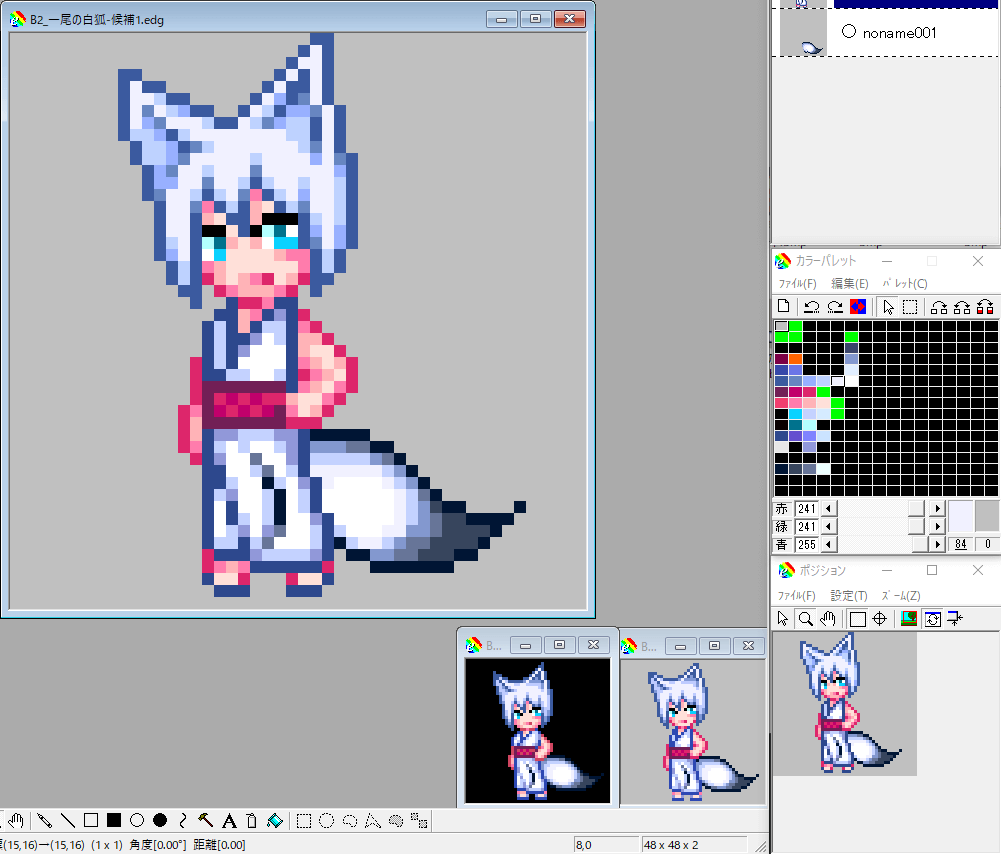
Task: Click the square frame icon in Position window
Action: coord(858,618)
